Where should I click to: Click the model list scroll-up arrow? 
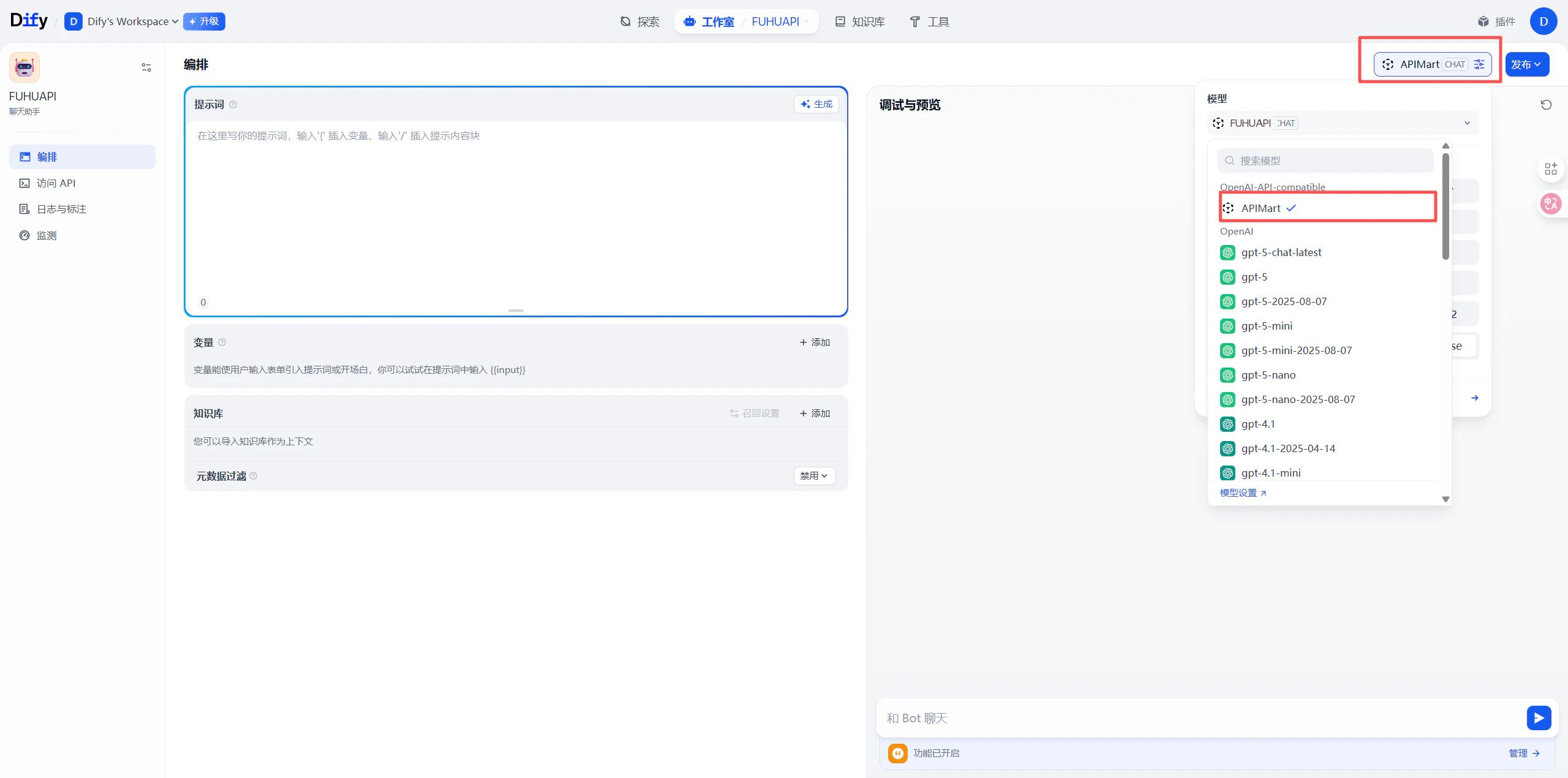click(1445, 146)
